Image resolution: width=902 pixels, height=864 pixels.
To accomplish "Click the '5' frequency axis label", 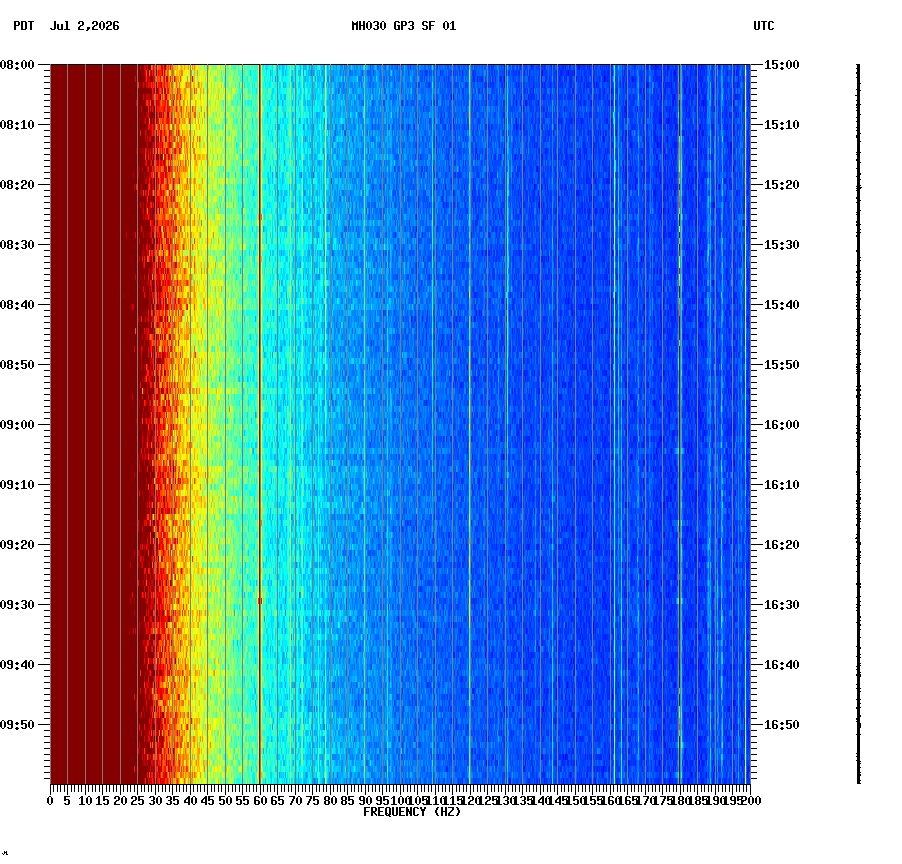I will pos(67,801).
